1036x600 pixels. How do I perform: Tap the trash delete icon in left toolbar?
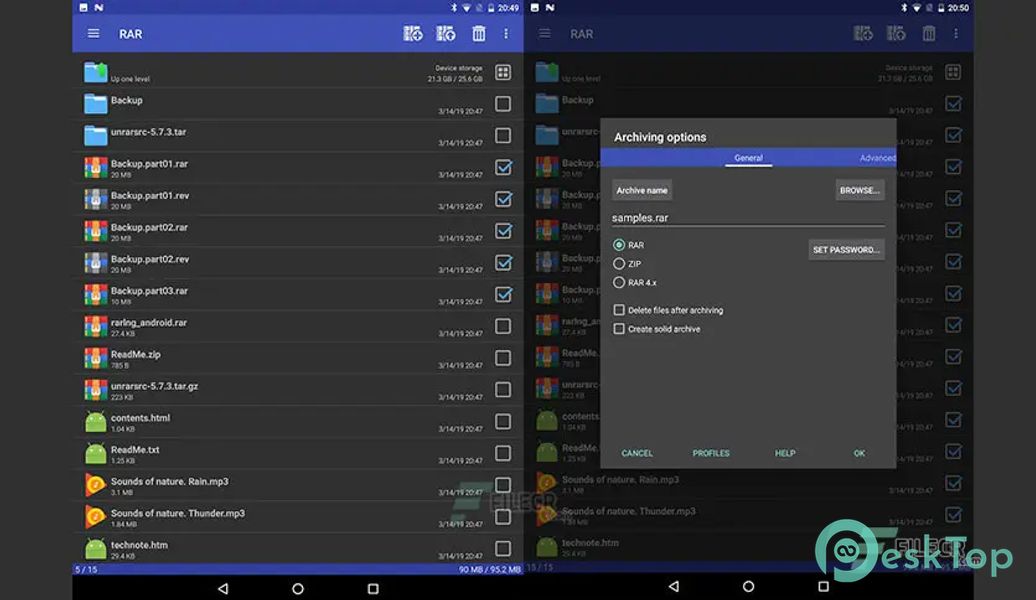(x=479, y=34)
